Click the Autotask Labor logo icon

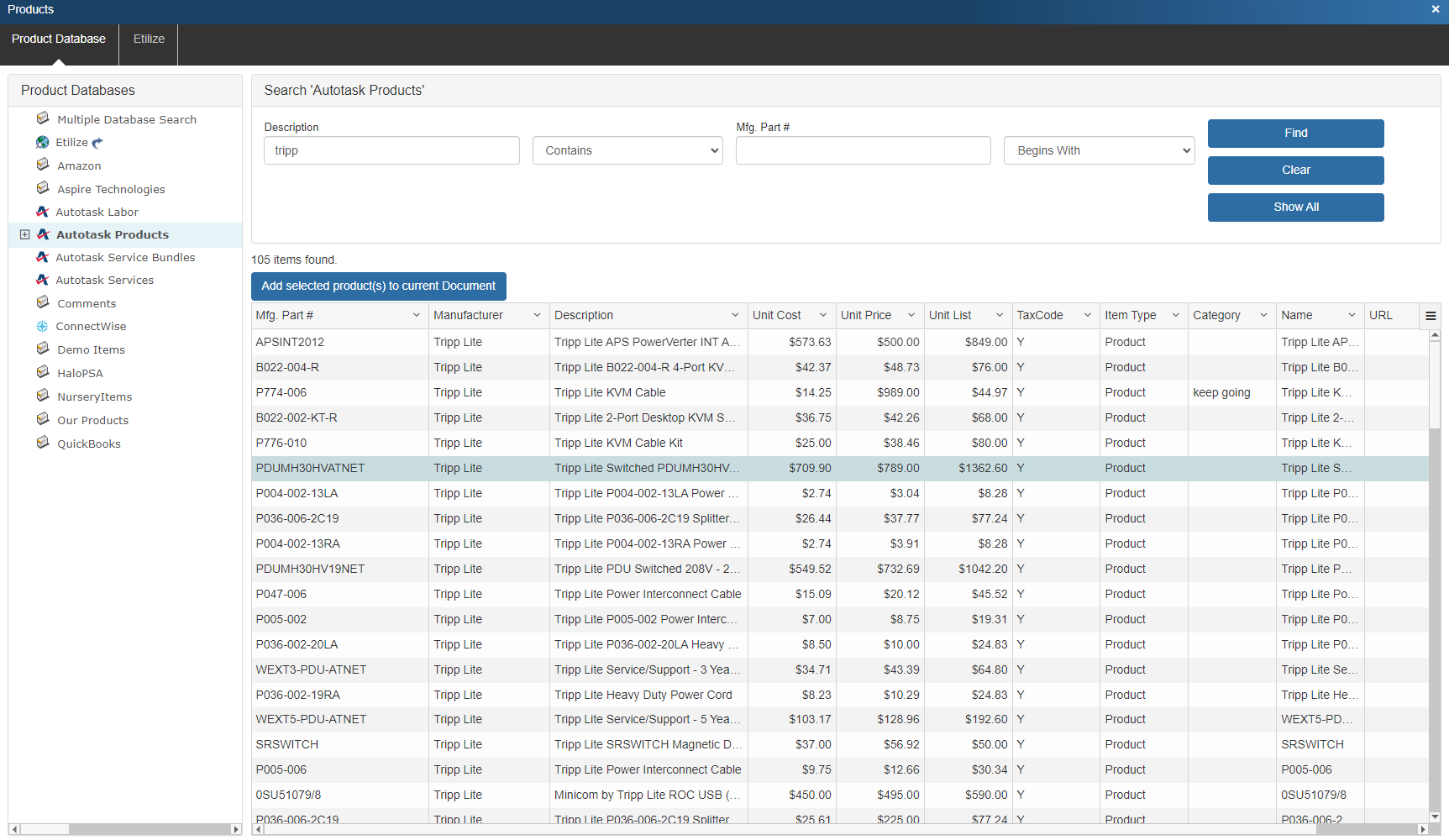pos(43,212)
